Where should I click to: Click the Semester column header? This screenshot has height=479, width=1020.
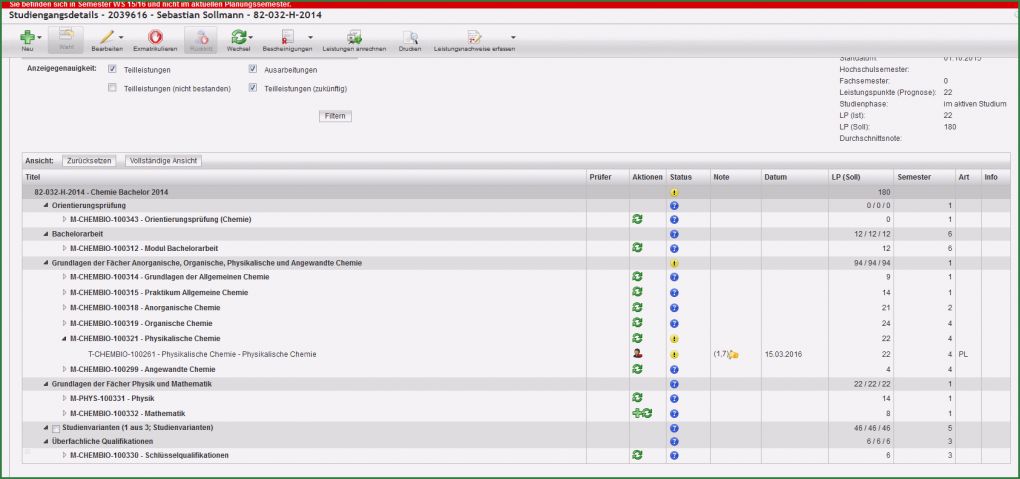point(915,177)
